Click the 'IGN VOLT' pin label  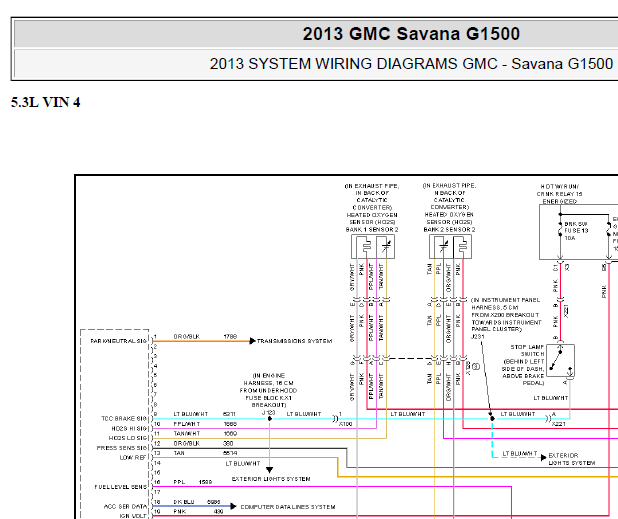(x=133, y=516)
